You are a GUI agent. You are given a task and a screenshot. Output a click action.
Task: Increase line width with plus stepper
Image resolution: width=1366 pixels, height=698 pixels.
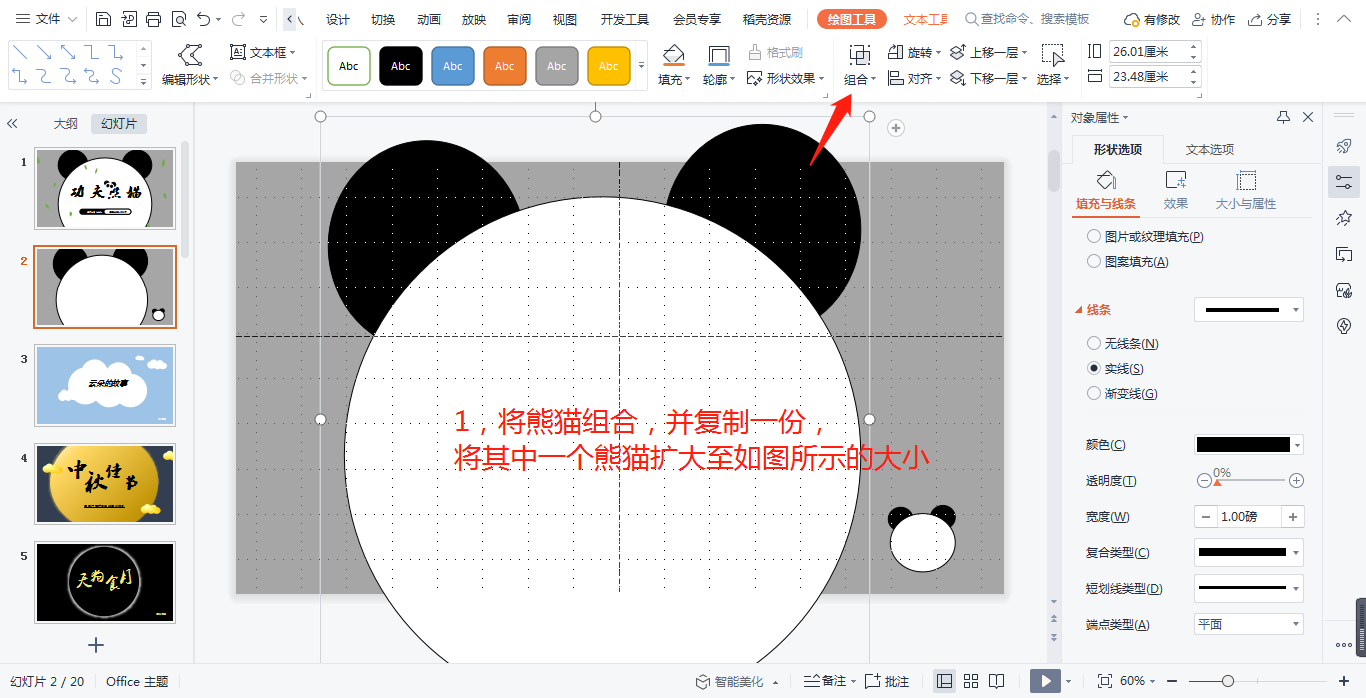click(x=1293, y=517)
